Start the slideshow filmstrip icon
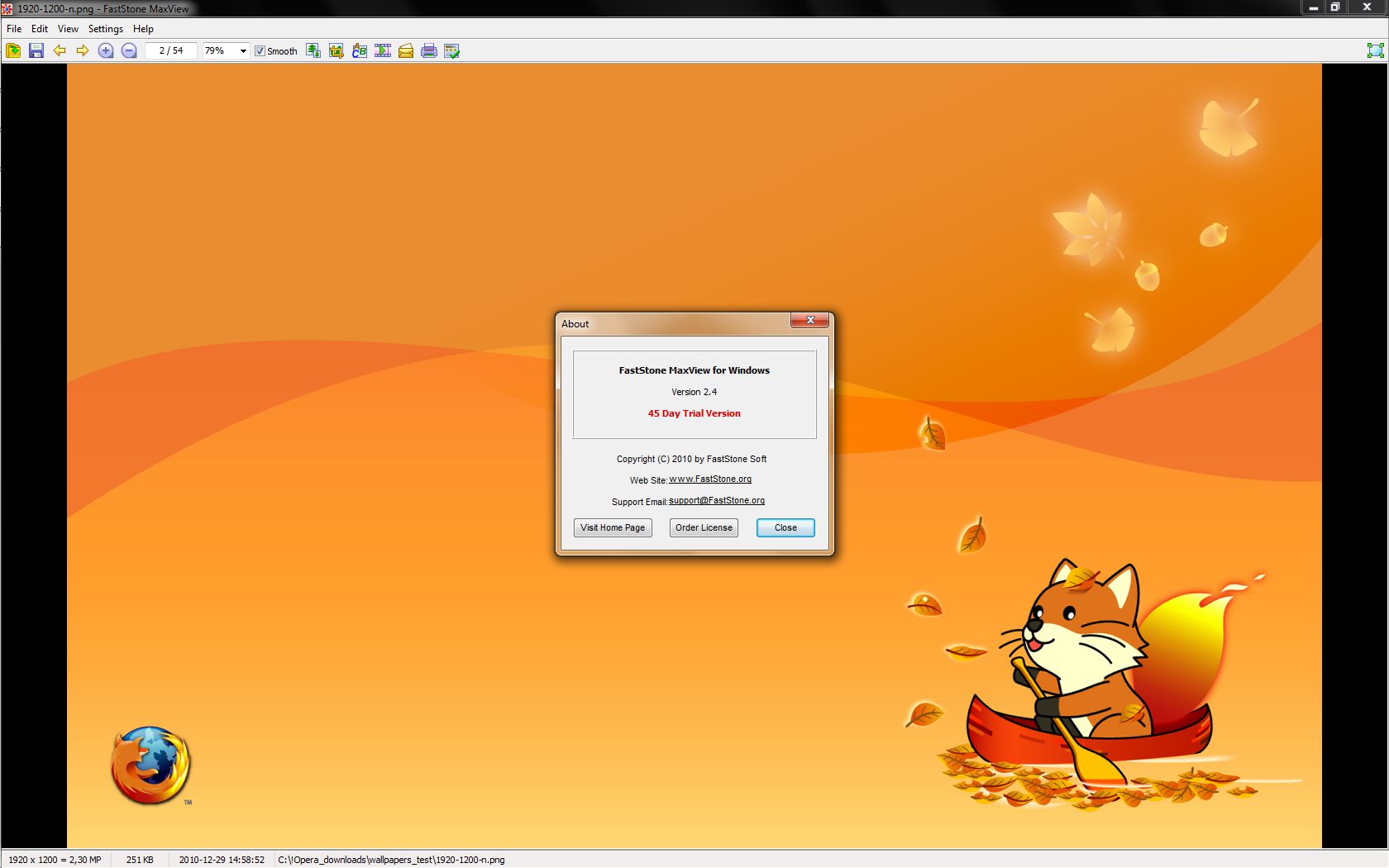The width and height of the screenshot is (1389, 868). 383,51
